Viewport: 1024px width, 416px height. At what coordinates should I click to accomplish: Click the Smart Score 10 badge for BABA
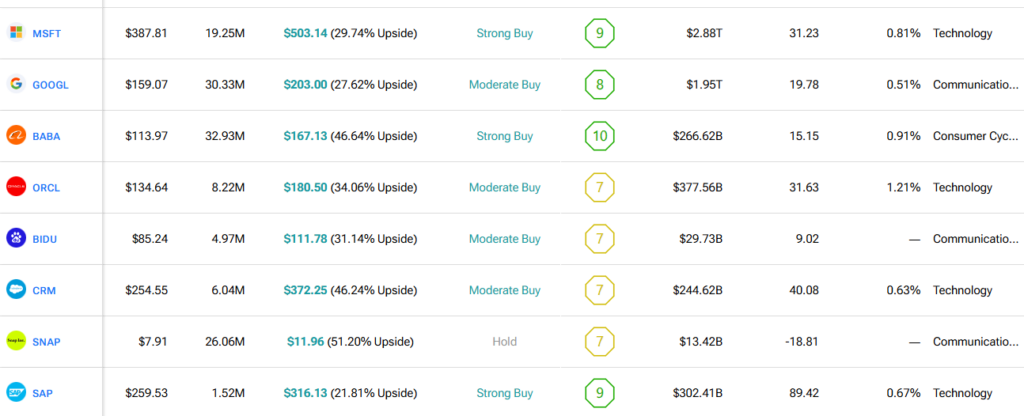tap(599, 136)
